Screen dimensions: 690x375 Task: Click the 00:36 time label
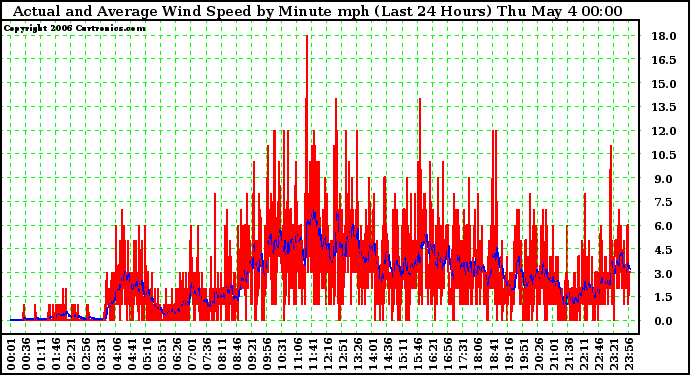[26, 355]
